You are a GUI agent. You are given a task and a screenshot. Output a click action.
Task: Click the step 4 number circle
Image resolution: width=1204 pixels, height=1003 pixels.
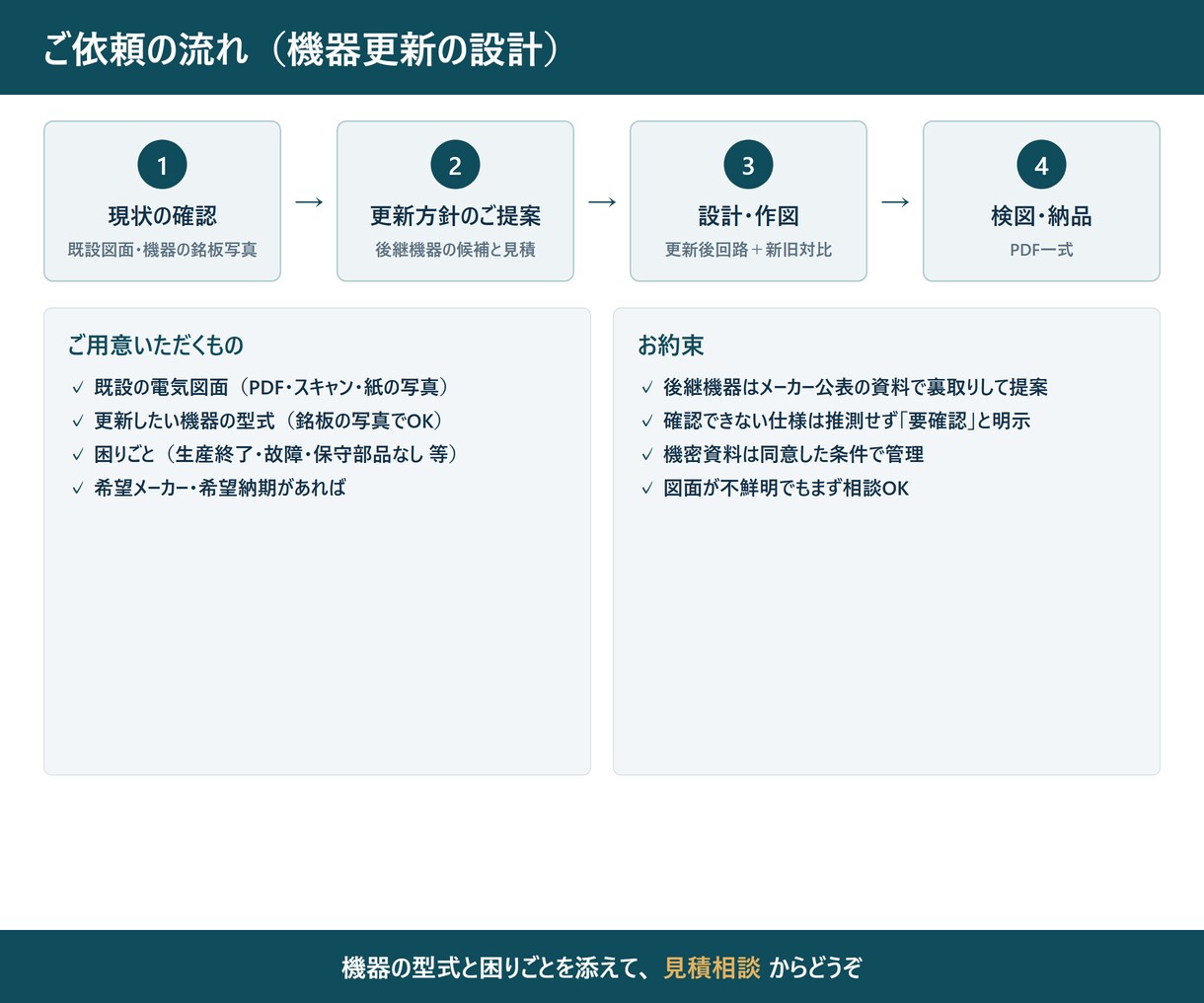click(1041, 165)
